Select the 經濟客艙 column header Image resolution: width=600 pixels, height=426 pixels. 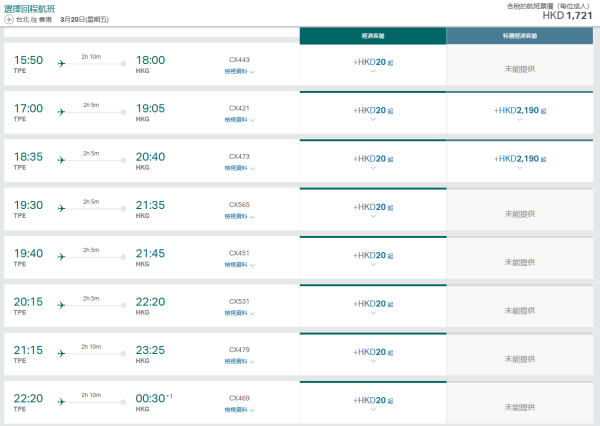372,35
